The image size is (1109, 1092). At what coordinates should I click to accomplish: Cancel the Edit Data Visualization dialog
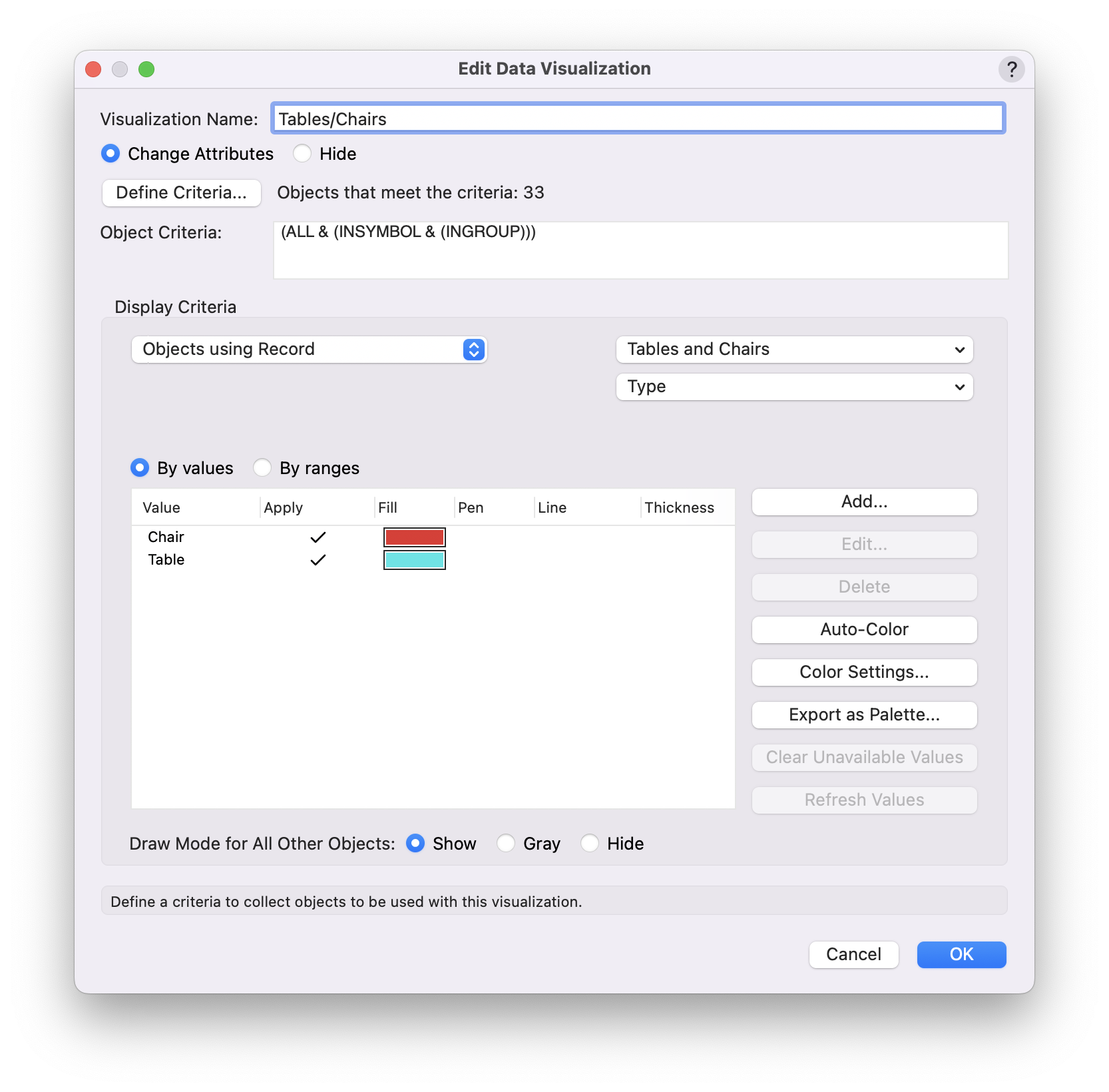click(853, 954)
